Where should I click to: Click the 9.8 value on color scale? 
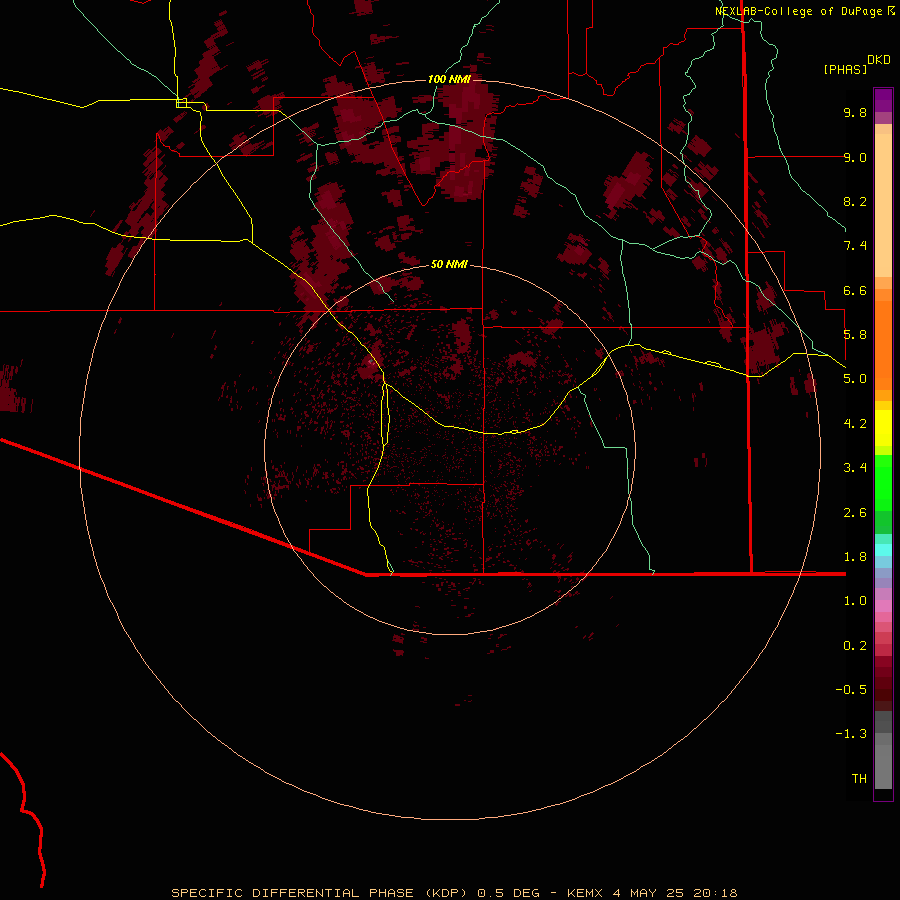855,112
